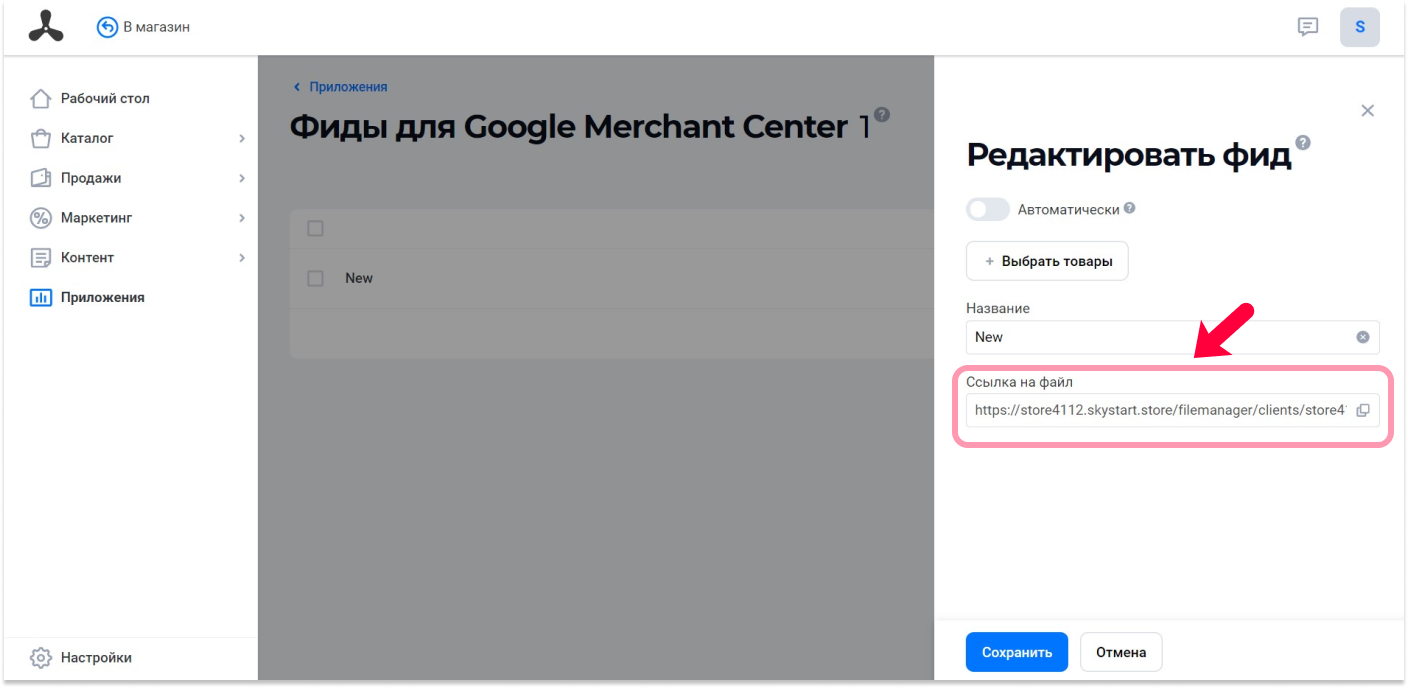Screen dimensions: 1408x688
Task: Click the Настройки gear icon
Action: [x=41, y=658]
